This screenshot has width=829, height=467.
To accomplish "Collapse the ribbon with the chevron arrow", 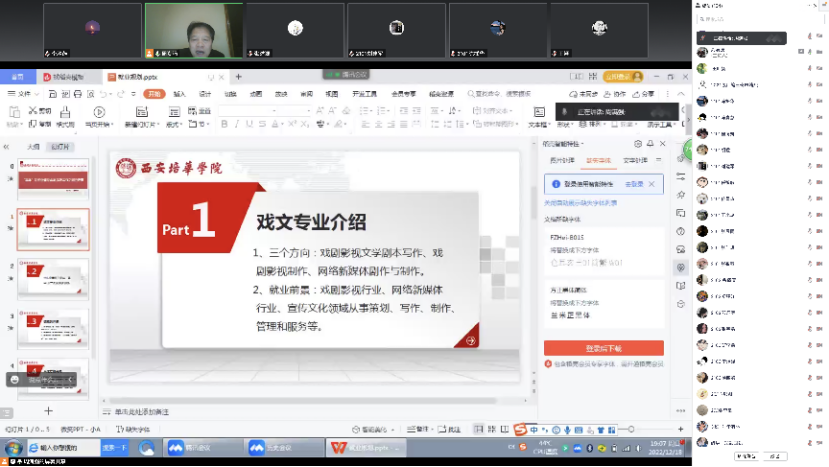I will click(x=682, y=94).
